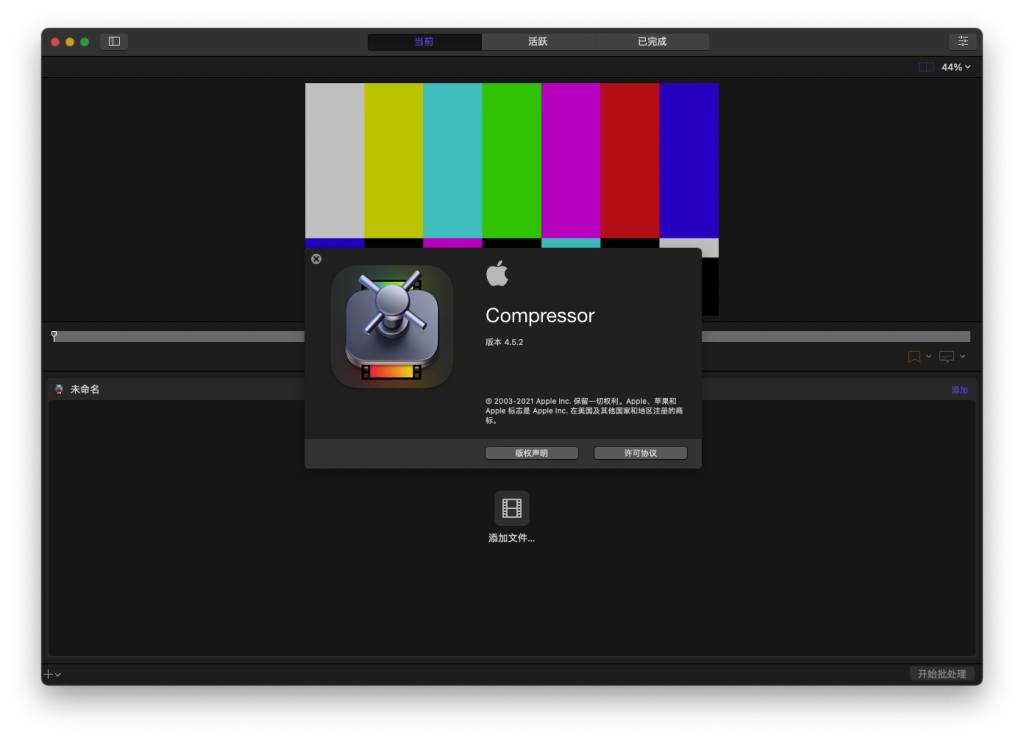Image resolution: width=1024 pixels, height=740 pixels.
Task: Click the playhead marker on timeline
Action: [54, 336]
